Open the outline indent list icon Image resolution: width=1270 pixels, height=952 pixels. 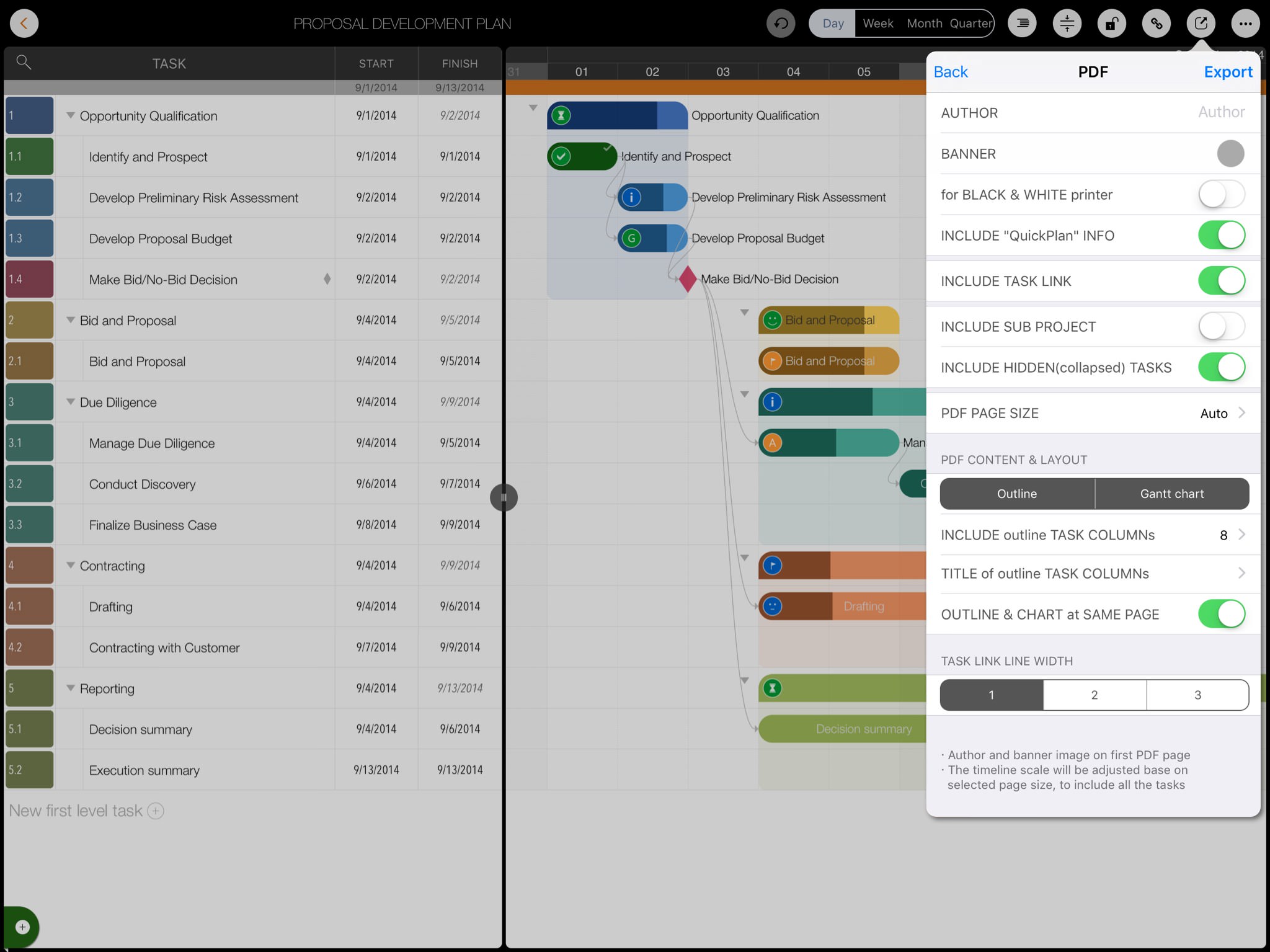pyautogui.click(x=1023, y=24)
